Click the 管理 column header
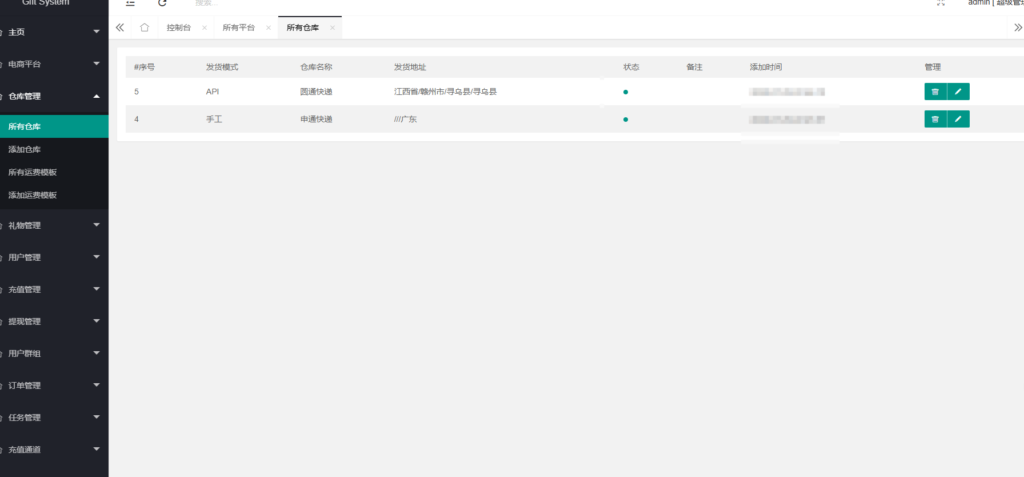The image size is (1024, 477). 933,67
